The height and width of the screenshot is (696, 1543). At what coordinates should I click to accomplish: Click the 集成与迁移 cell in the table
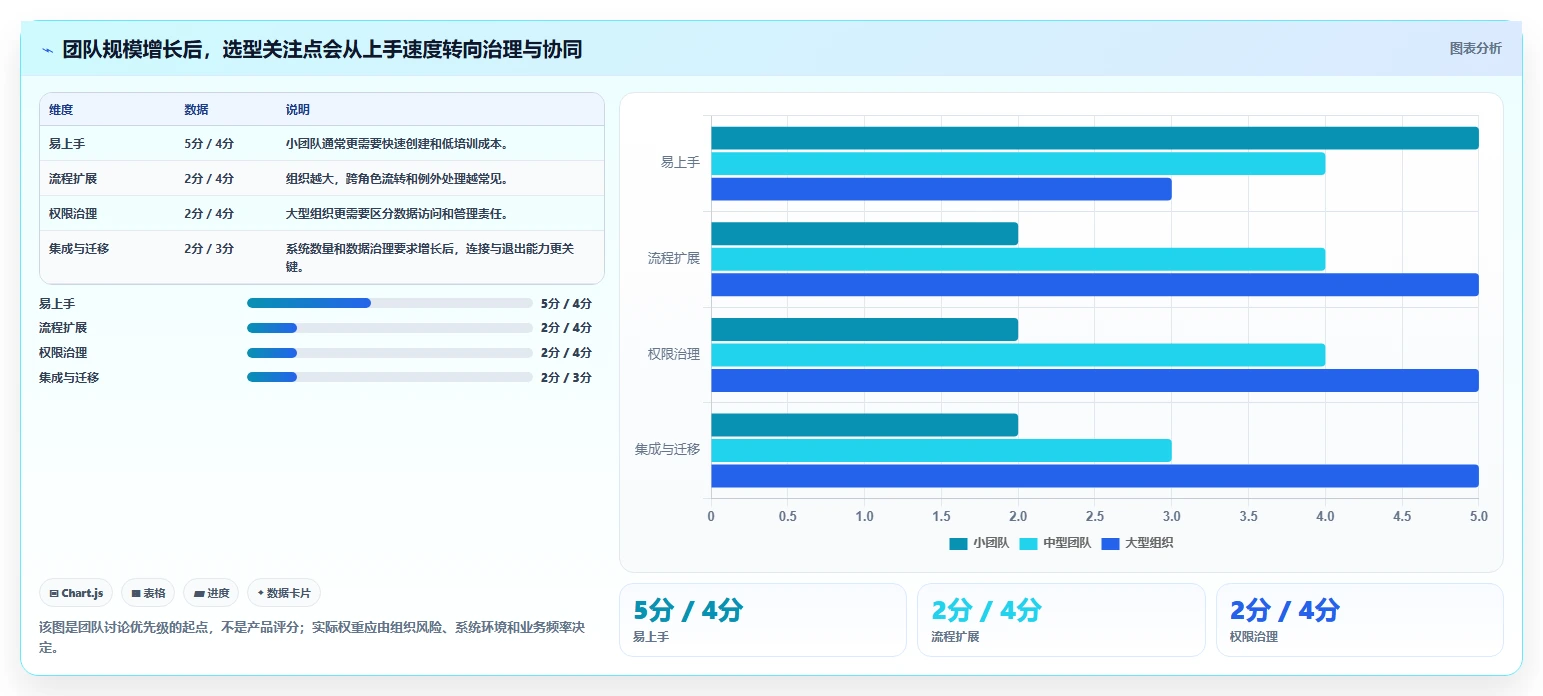click(79, 249)
